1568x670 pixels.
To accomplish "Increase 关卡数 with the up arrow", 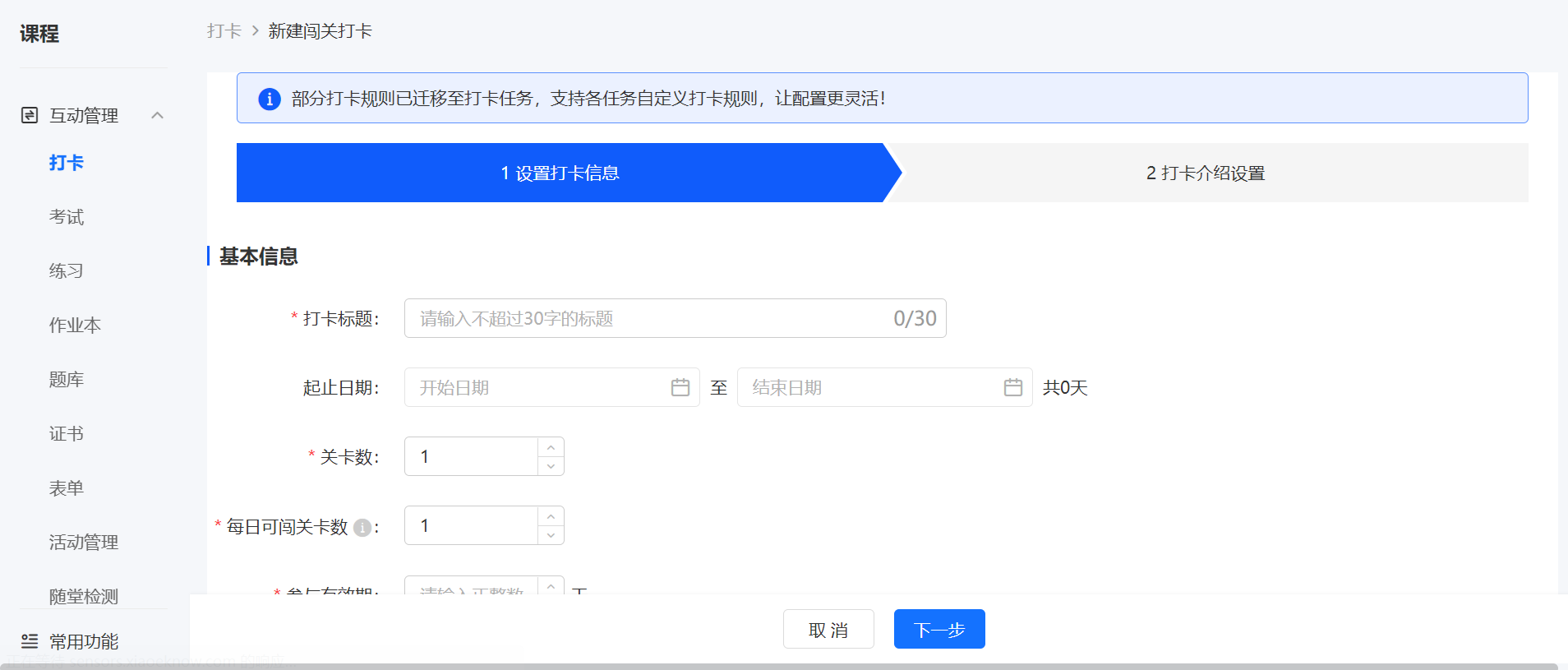I will [551, 447].
